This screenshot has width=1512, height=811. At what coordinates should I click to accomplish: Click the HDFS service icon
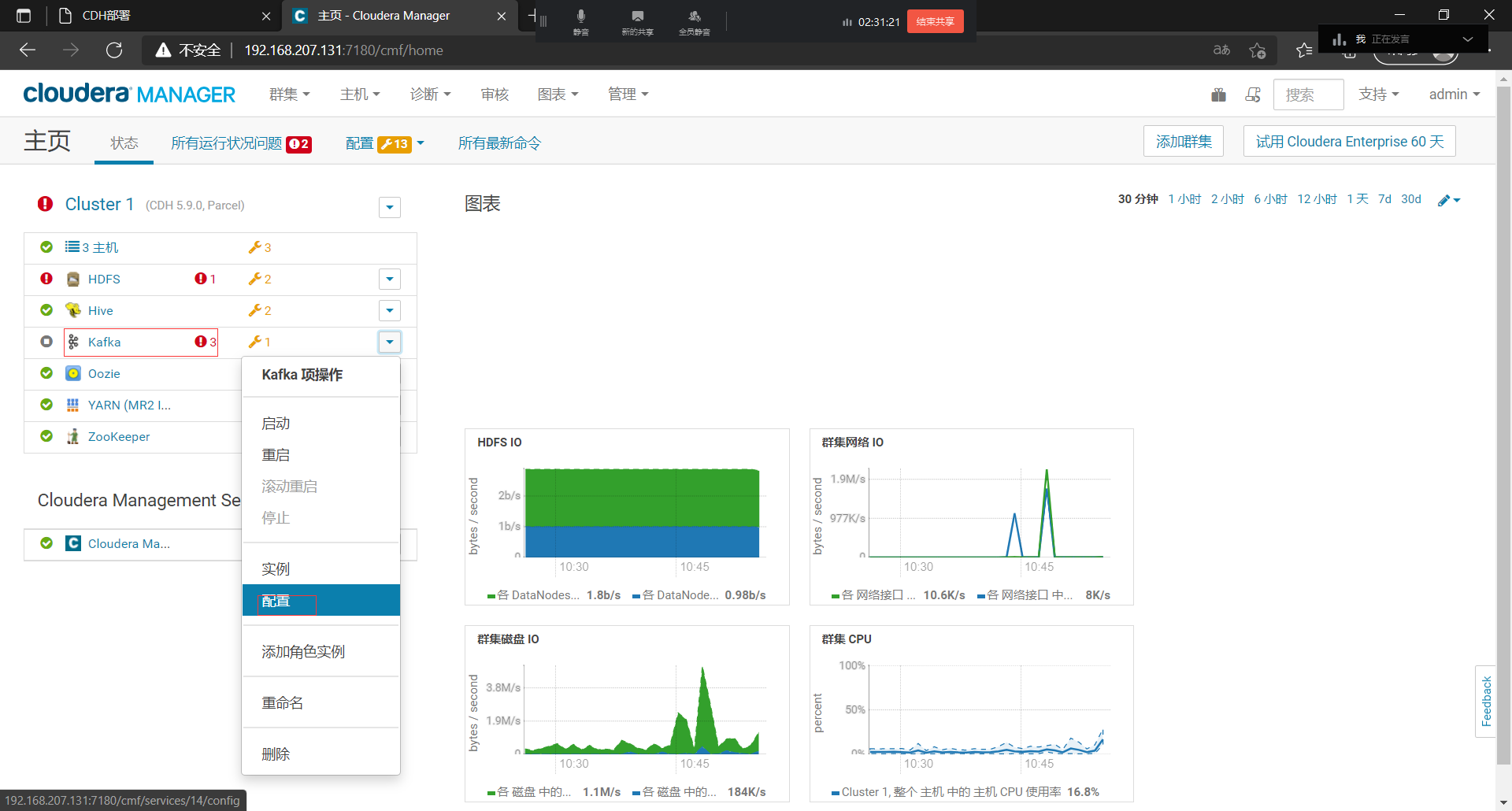[x=73, y=279]
